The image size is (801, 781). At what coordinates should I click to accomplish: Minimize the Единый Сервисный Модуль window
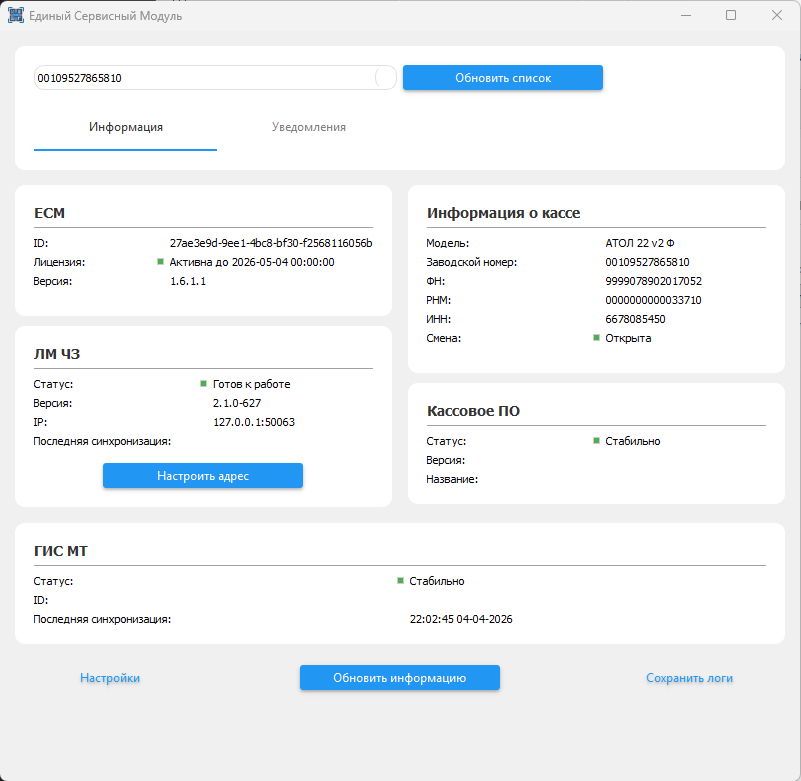tap(685, 16)
